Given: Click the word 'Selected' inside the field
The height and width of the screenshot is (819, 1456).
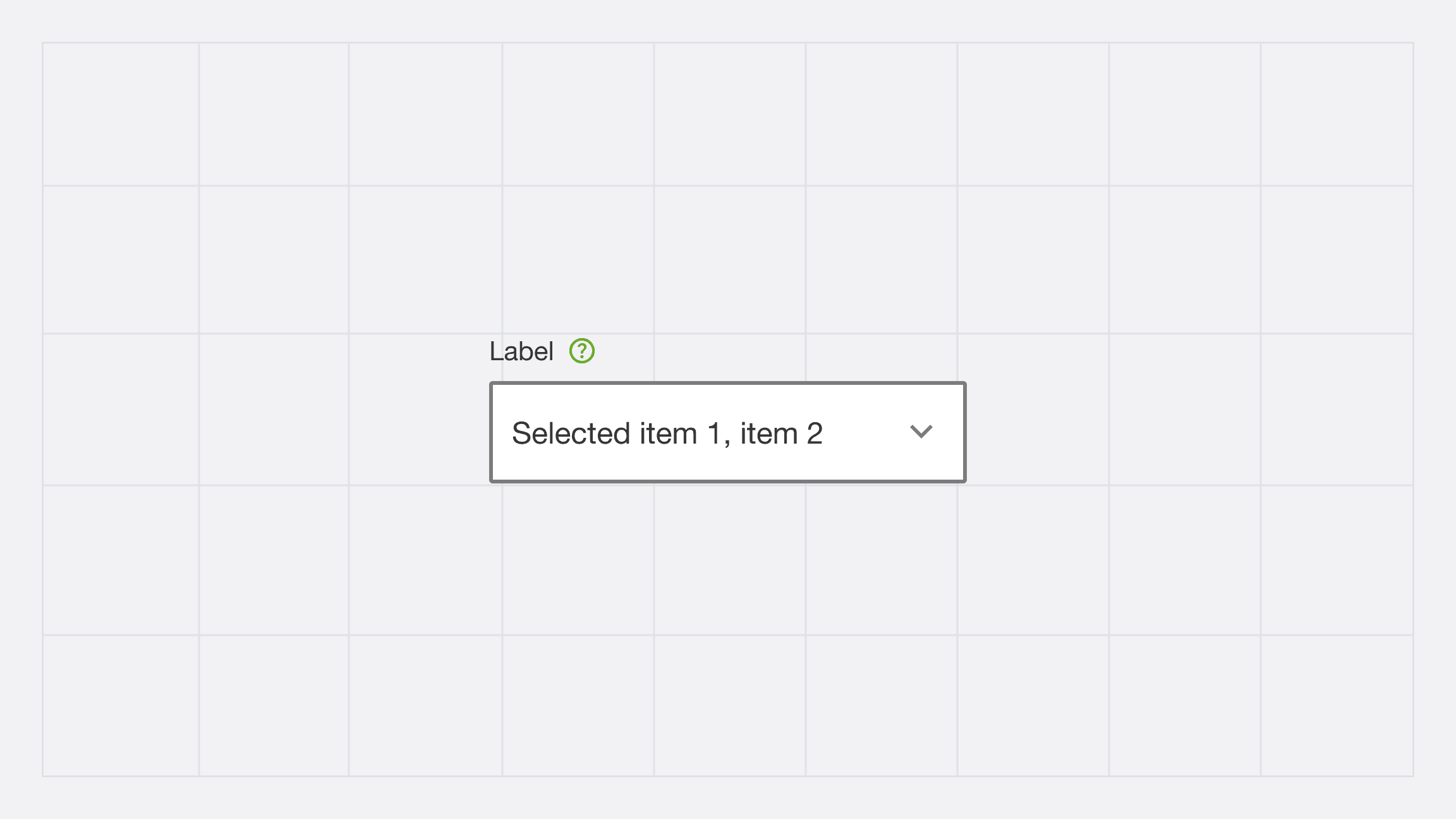Looking at the screenshot, I should point(571,434).
